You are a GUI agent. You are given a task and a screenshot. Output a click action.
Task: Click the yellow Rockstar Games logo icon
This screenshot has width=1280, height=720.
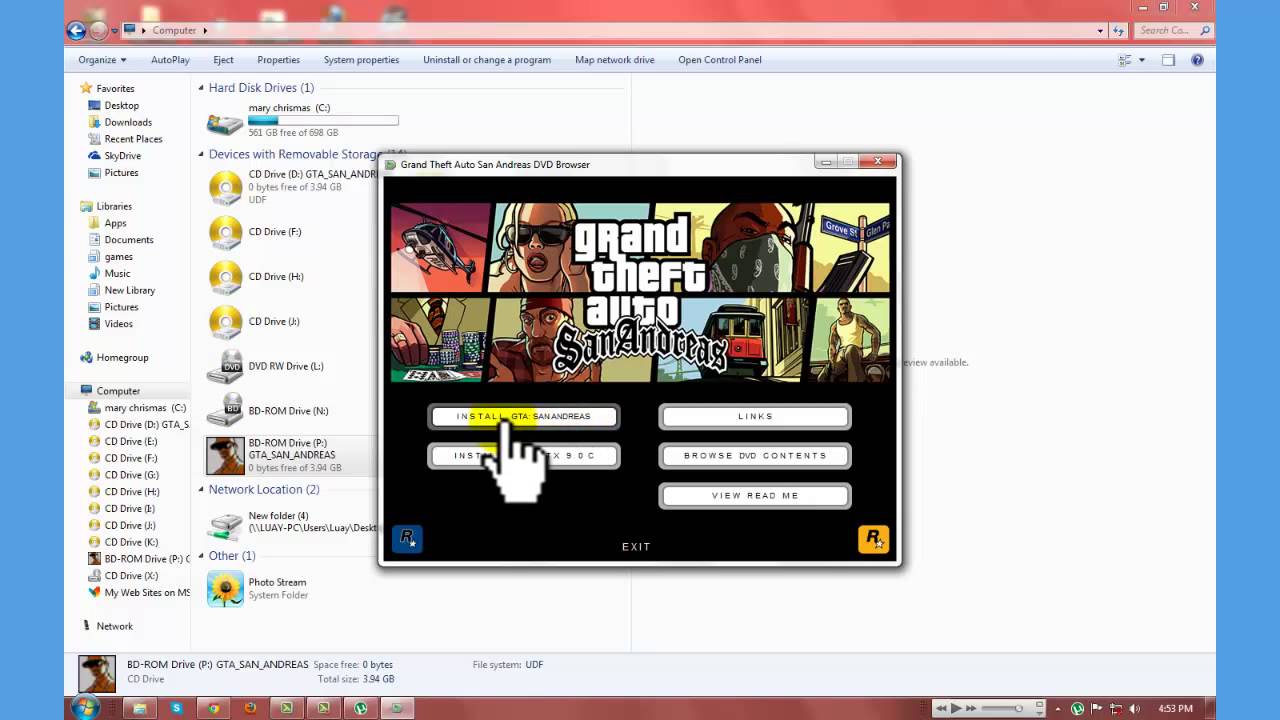coord(873,538)
